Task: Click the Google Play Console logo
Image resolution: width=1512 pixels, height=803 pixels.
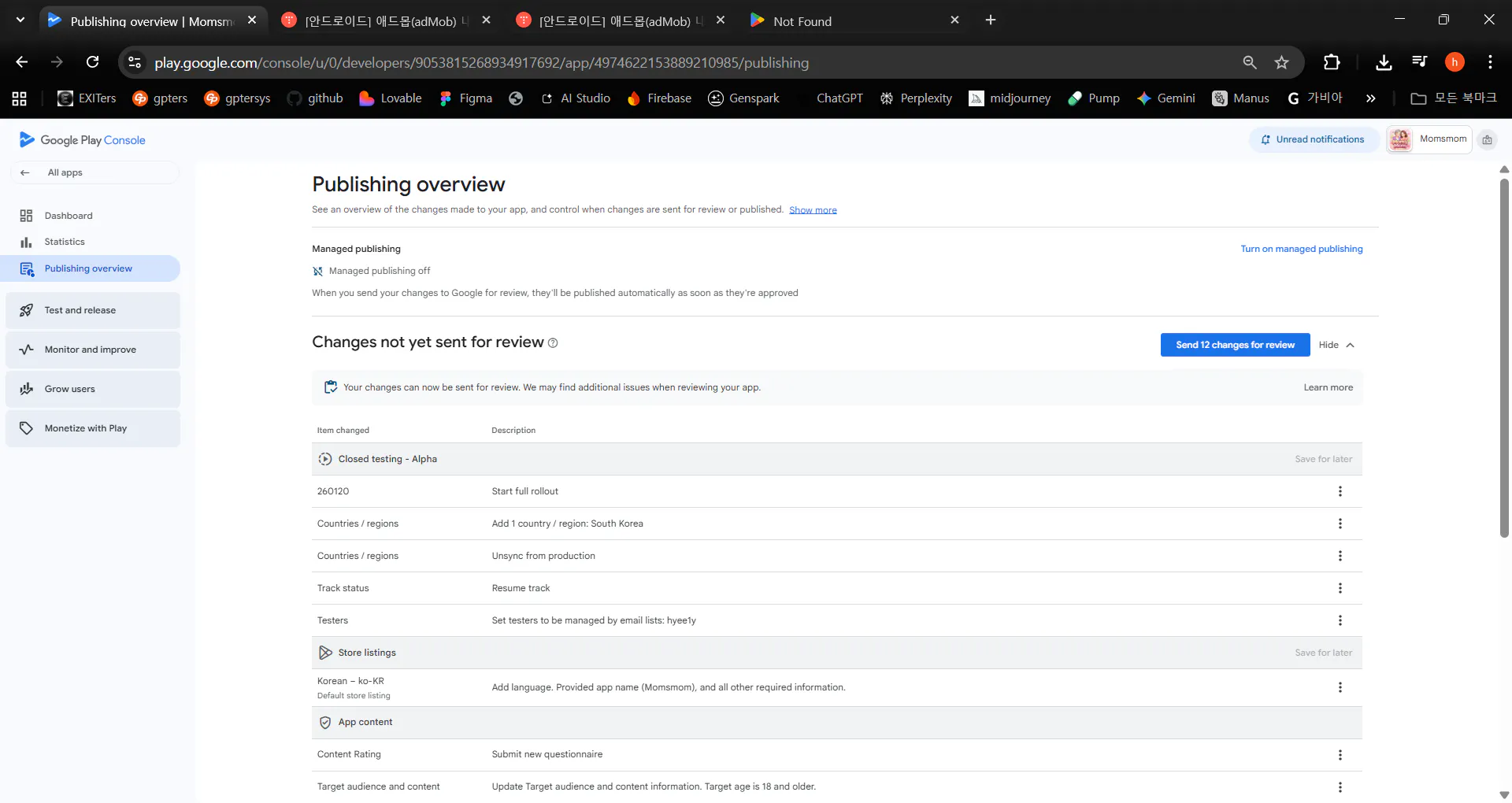Action: pyautogui.click(x=83, y=140)
